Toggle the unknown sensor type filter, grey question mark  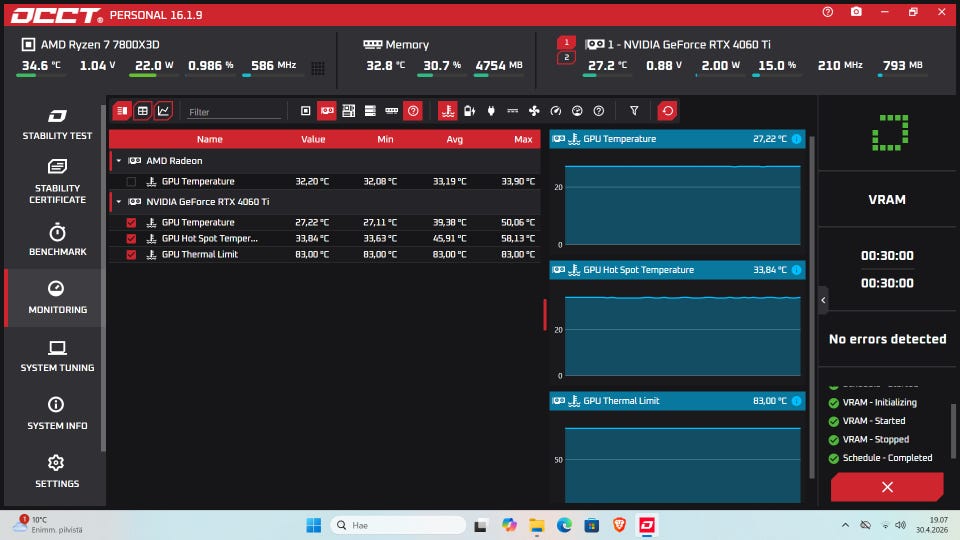point(599,111)
